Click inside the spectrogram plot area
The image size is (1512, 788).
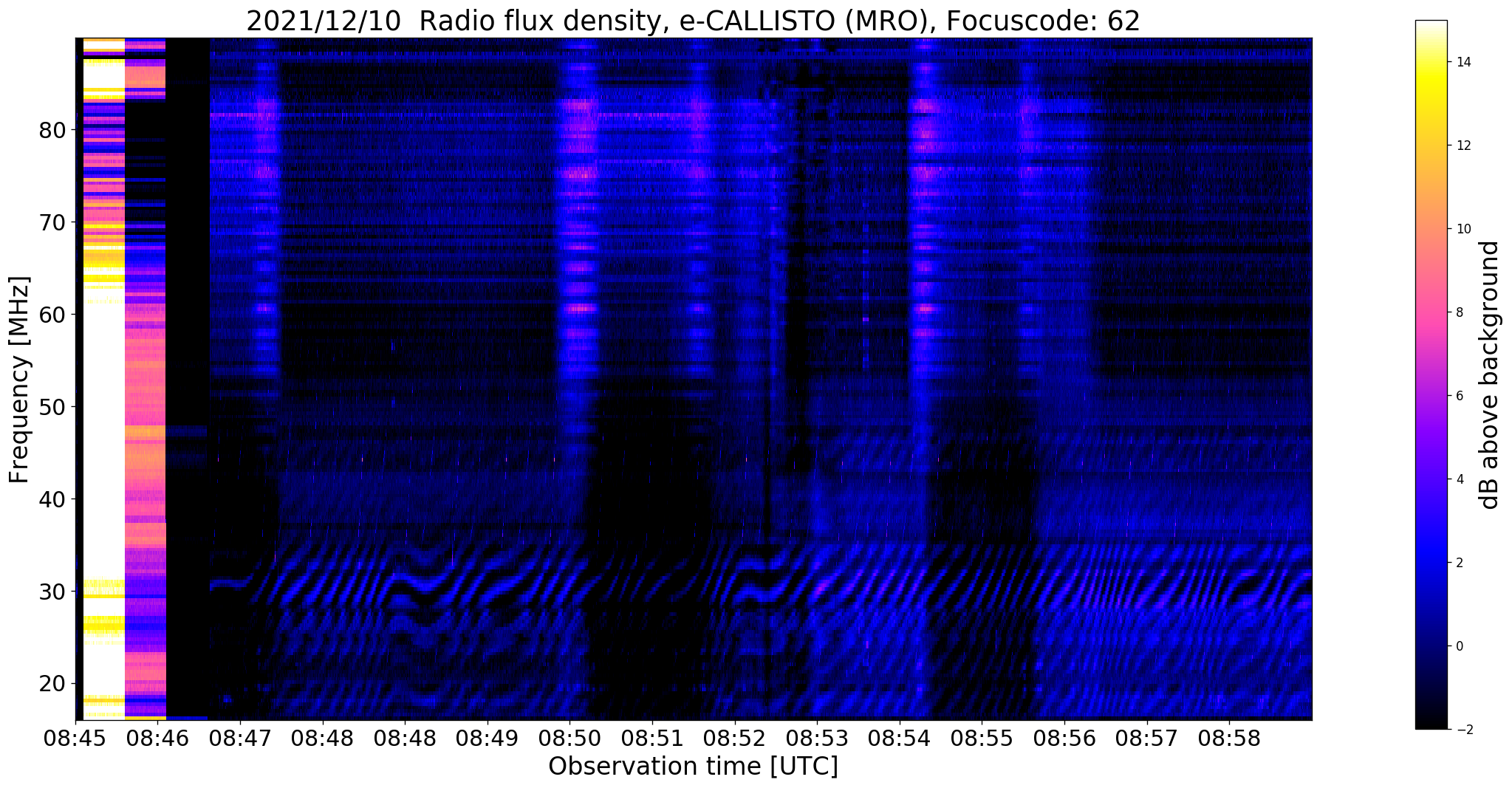click(x=693, y=378)
